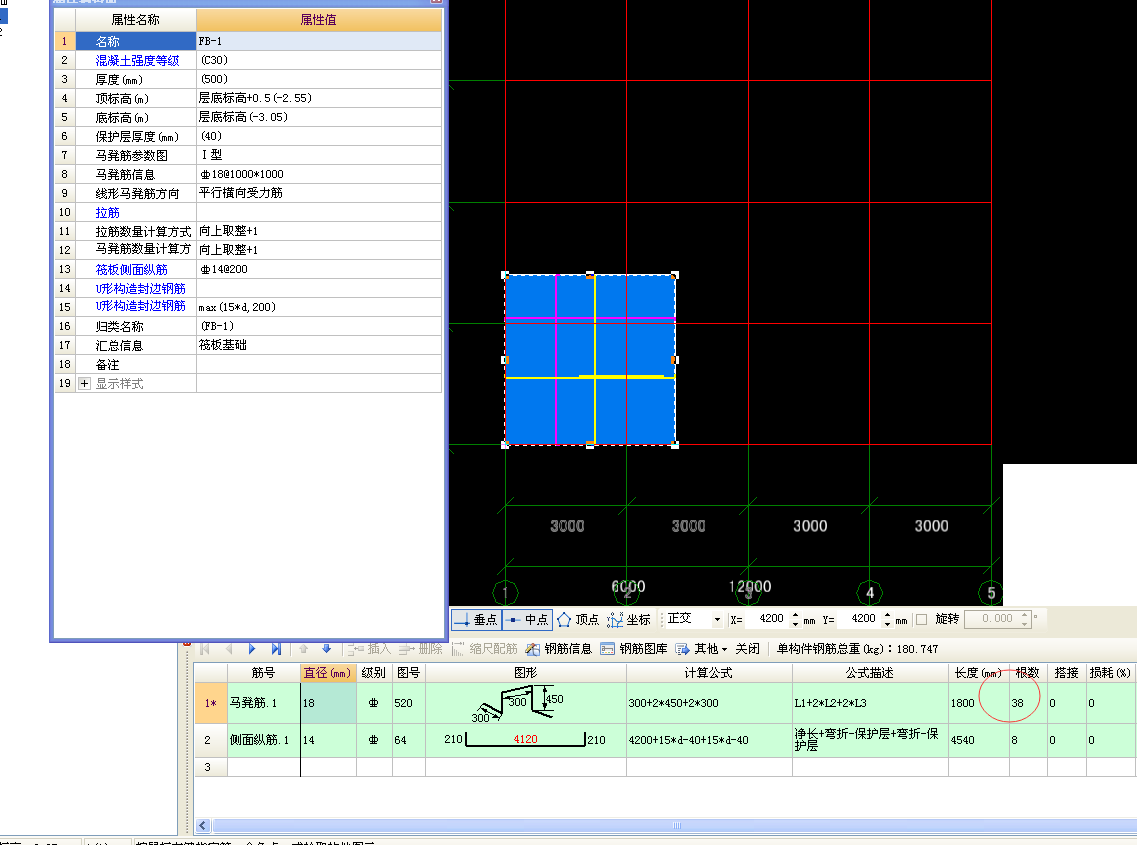Click the 侧面纵筋 shape diagram with 4120
This screenshot has height=845, width=1137.
click(525, 740)
